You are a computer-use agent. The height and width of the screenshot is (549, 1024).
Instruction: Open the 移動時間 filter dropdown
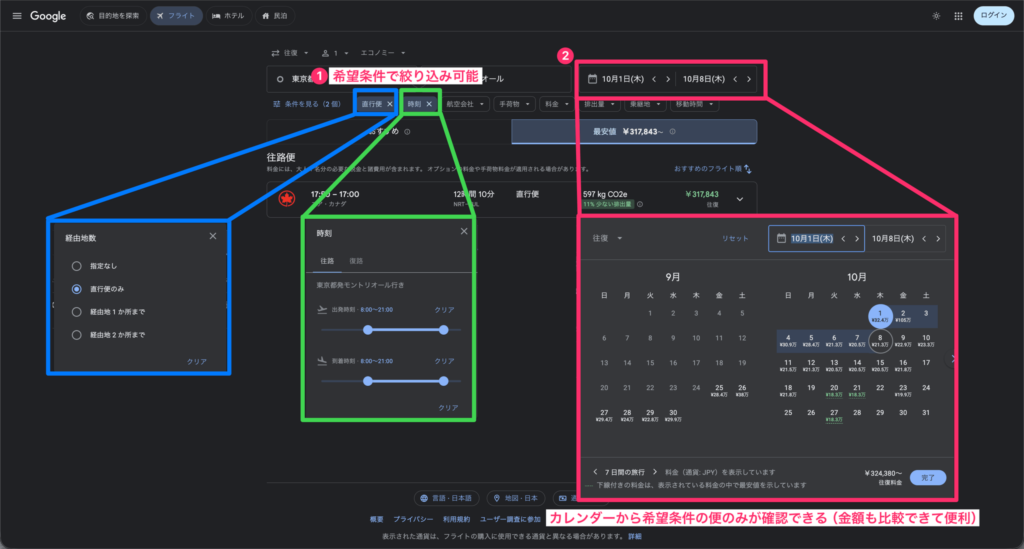tap(694, 104)
